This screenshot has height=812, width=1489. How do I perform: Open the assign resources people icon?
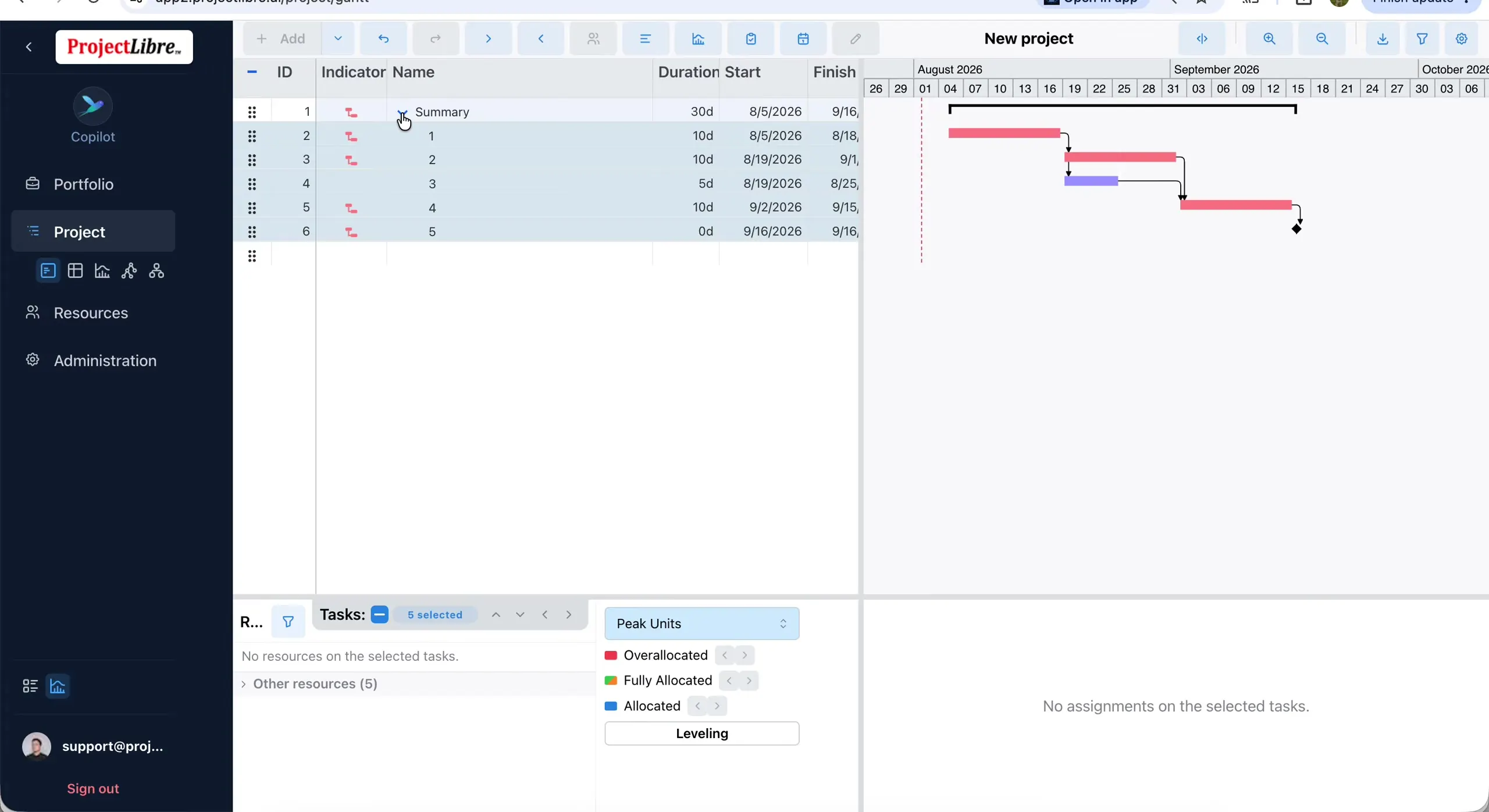(593, 39)
